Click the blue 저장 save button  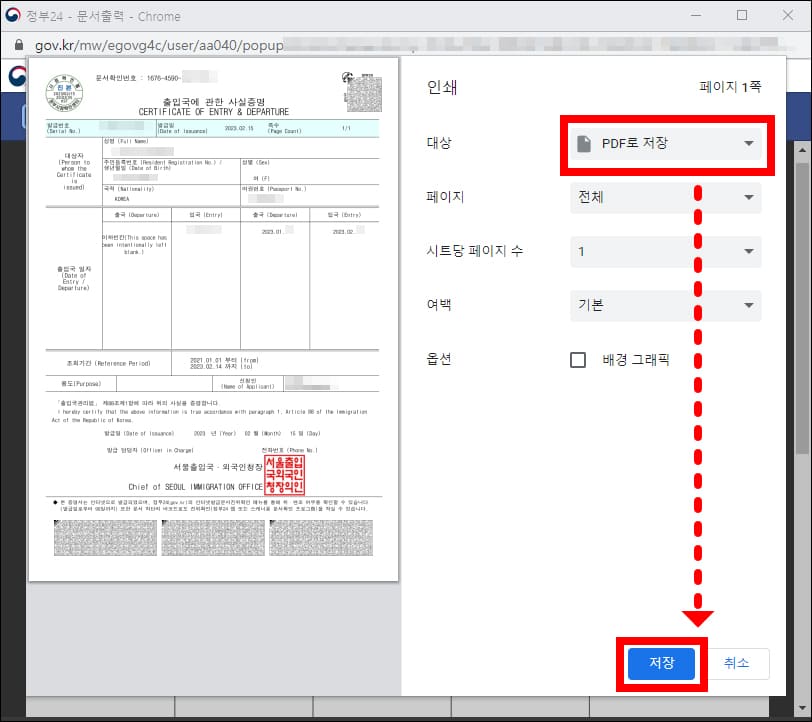point(660,663)
